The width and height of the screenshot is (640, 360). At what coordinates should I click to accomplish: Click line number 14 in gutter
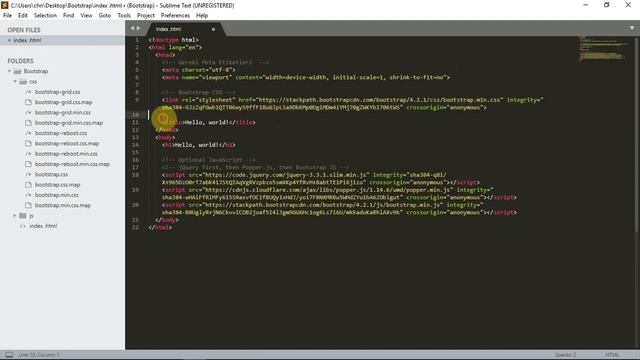click(x=136, y=145)
